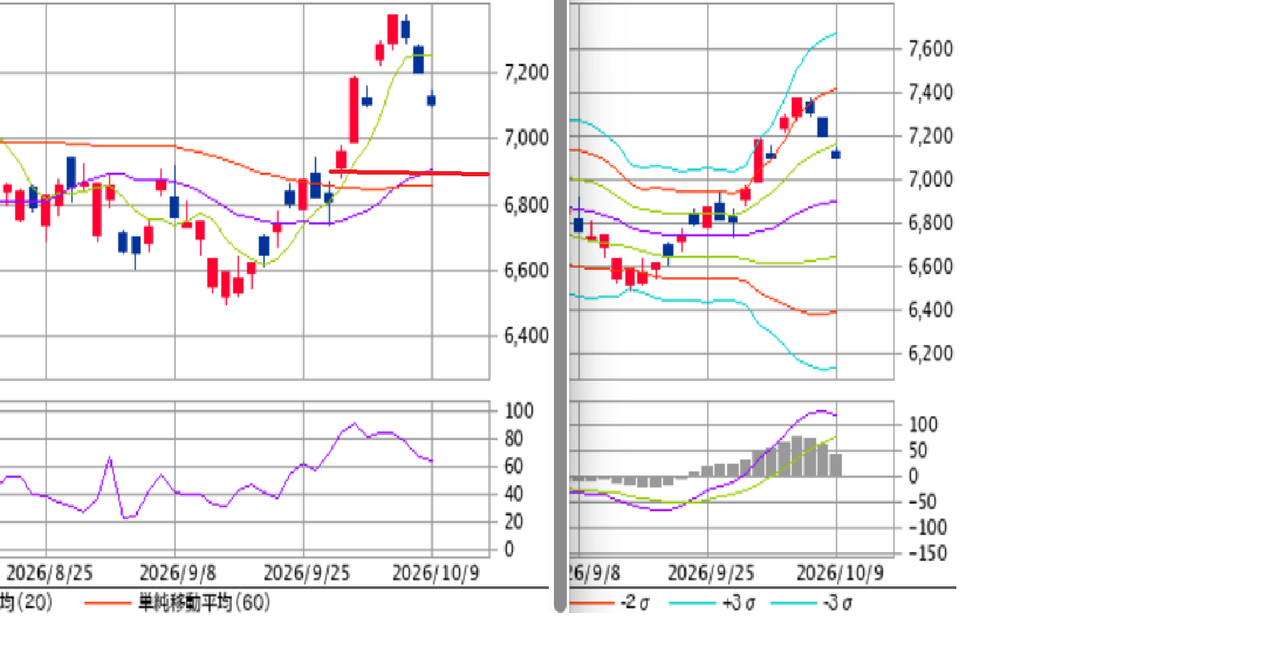
Task: Select the 2026/10/9 date under the right chart
Action: coord(840,573)
